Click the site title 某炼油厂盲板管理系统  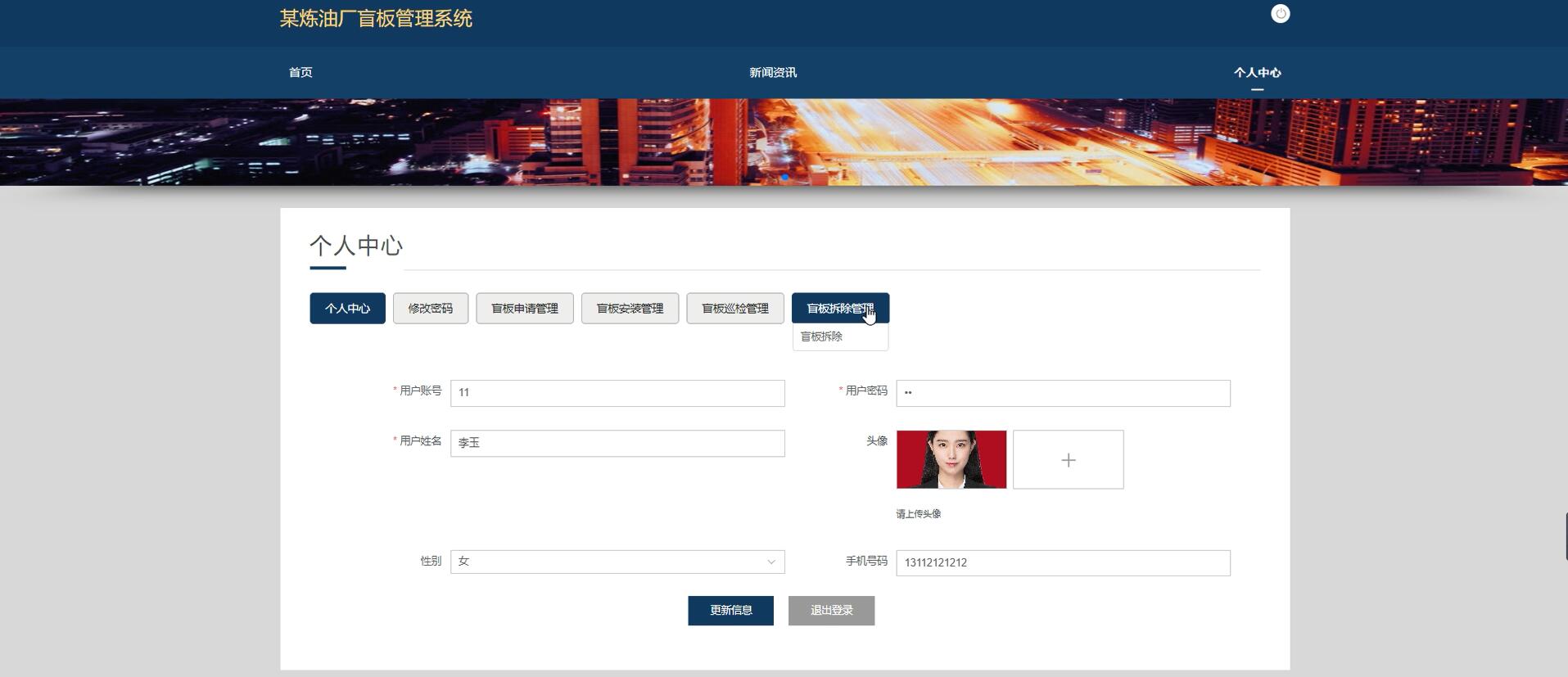coord(376,18)
